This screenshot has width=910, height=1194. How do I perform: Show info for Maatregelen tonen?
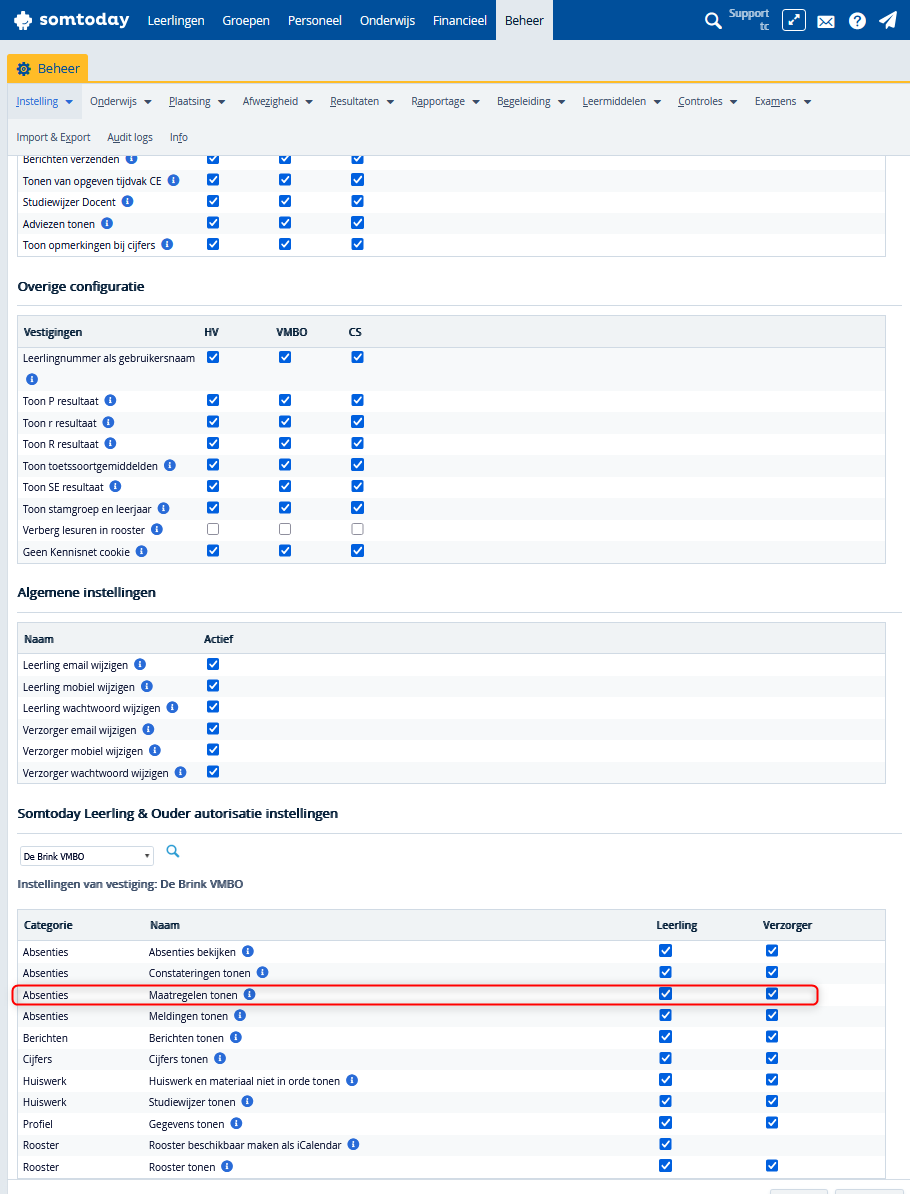[250, 995]
